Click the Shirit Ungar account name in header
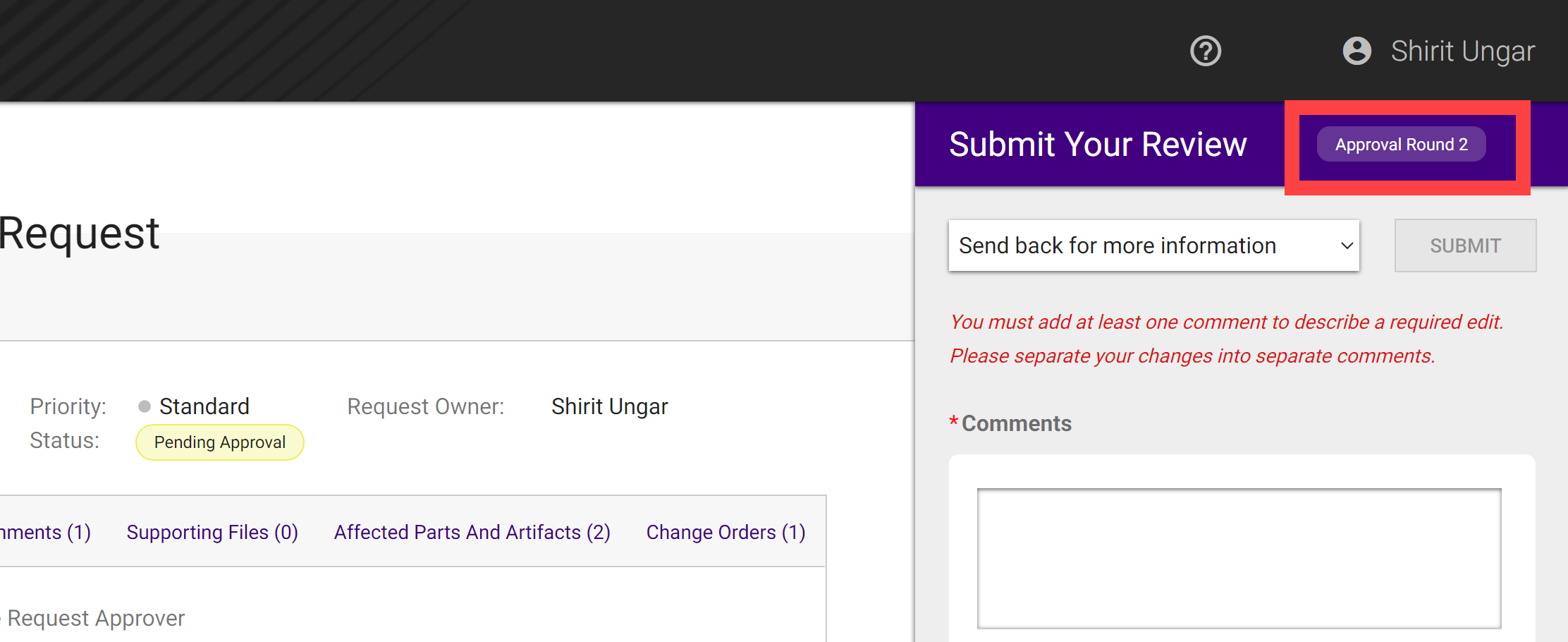This screenshot has width=1568, height=642. point(1462,51)
